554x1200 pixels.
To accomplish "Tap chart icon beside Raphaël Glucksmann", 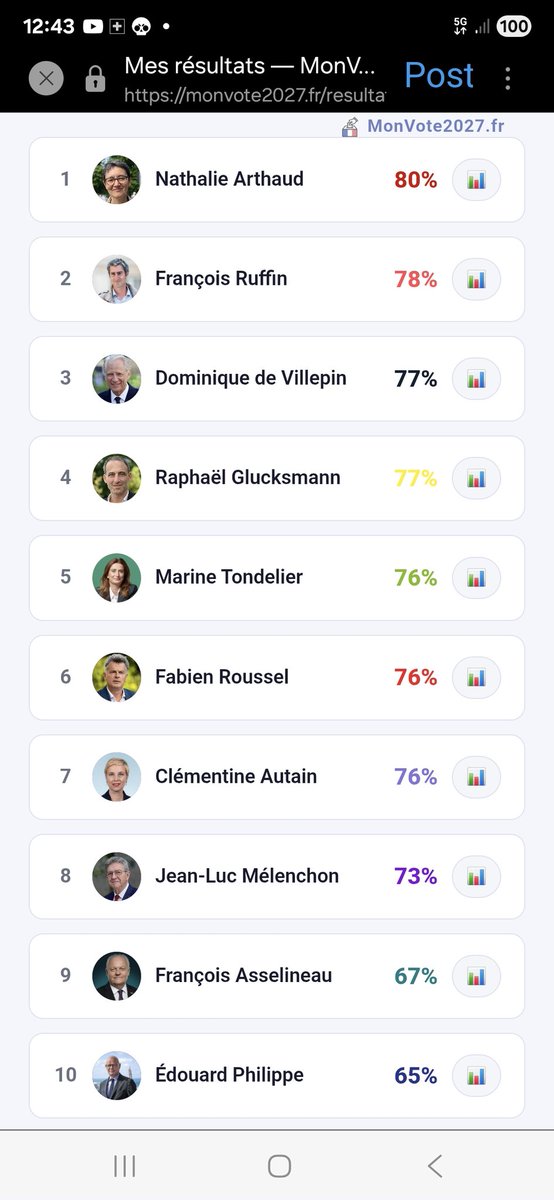I will pos(476,478).
